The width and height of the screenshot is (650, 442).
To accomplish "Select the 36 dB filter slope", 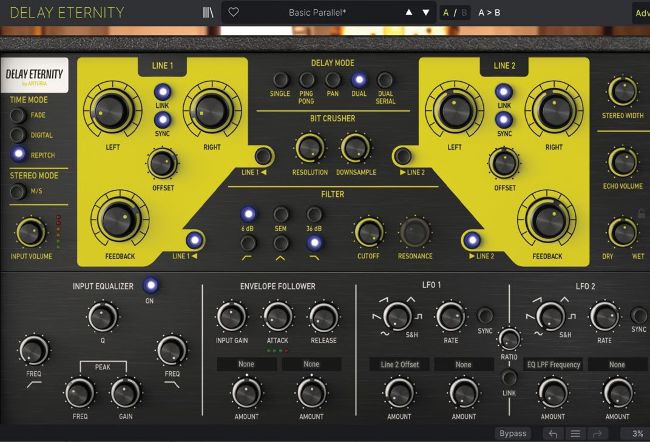I will (x=314, y=214).
